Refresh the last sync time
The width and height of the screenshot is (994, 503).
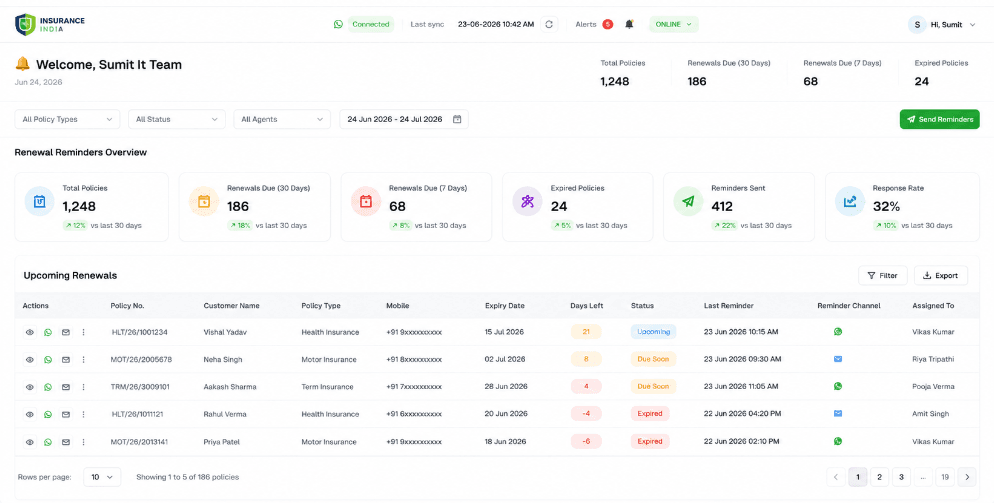point(550,24)
